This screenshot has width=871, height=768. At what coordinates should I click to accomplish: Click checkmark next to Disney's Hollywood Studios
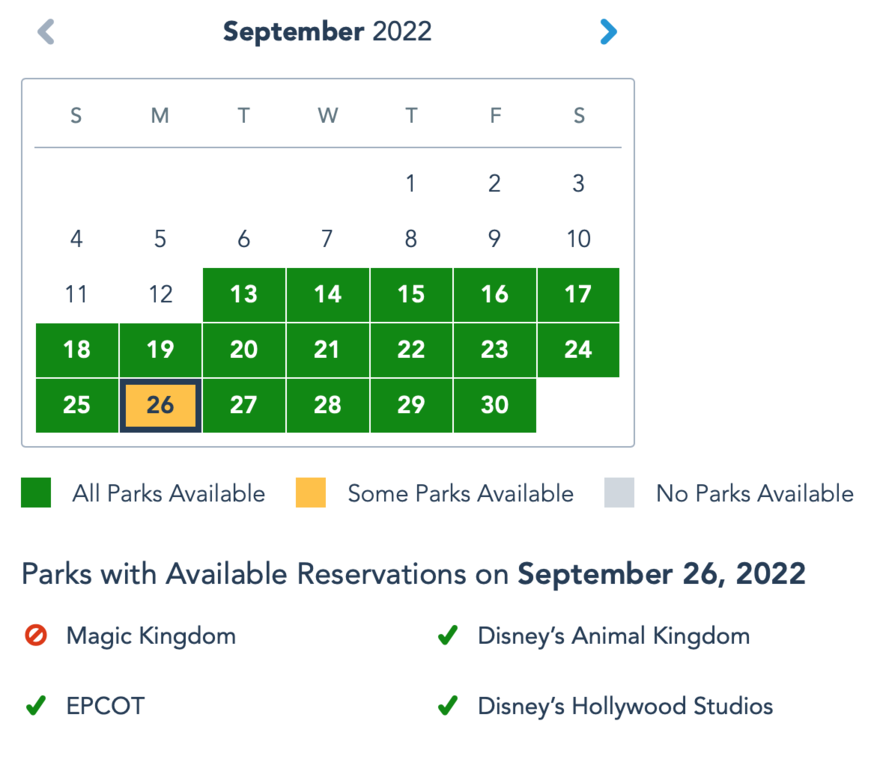447,706
